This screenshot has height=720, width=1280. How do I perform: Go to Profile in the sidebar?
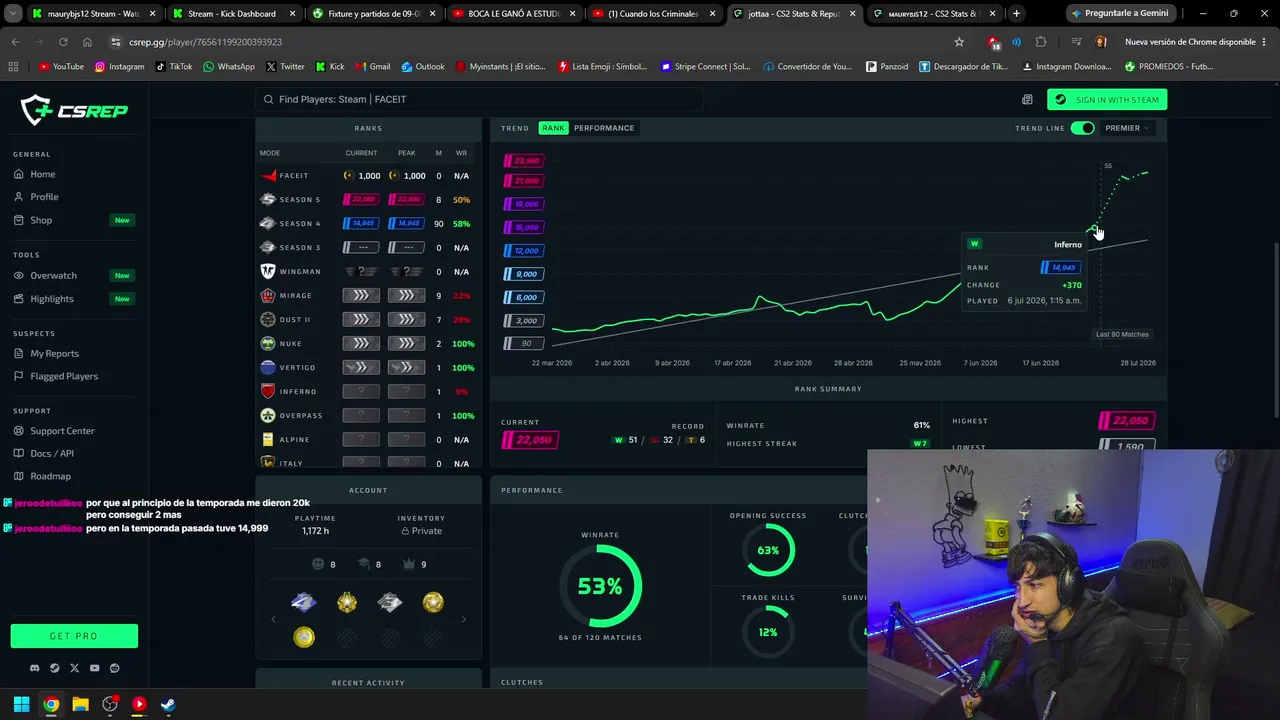(44, 197)
